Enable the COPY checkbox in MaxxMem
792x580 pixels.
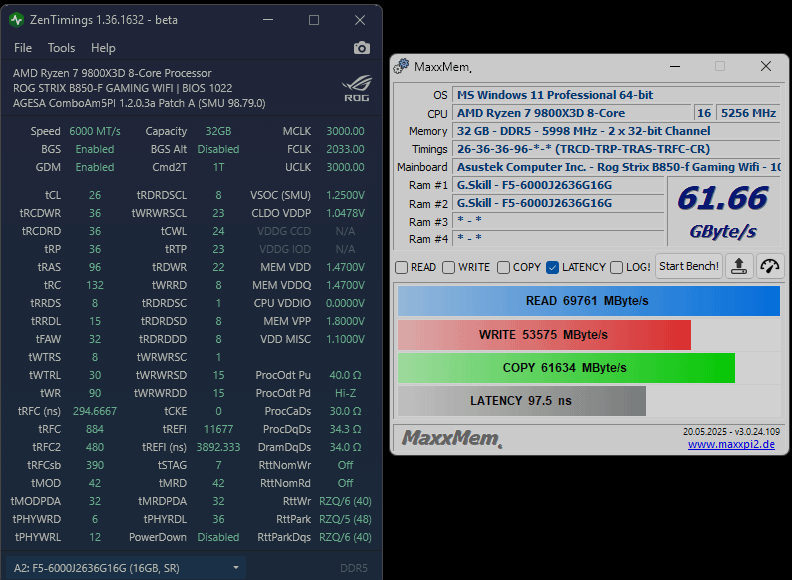(x=504, y=267)
